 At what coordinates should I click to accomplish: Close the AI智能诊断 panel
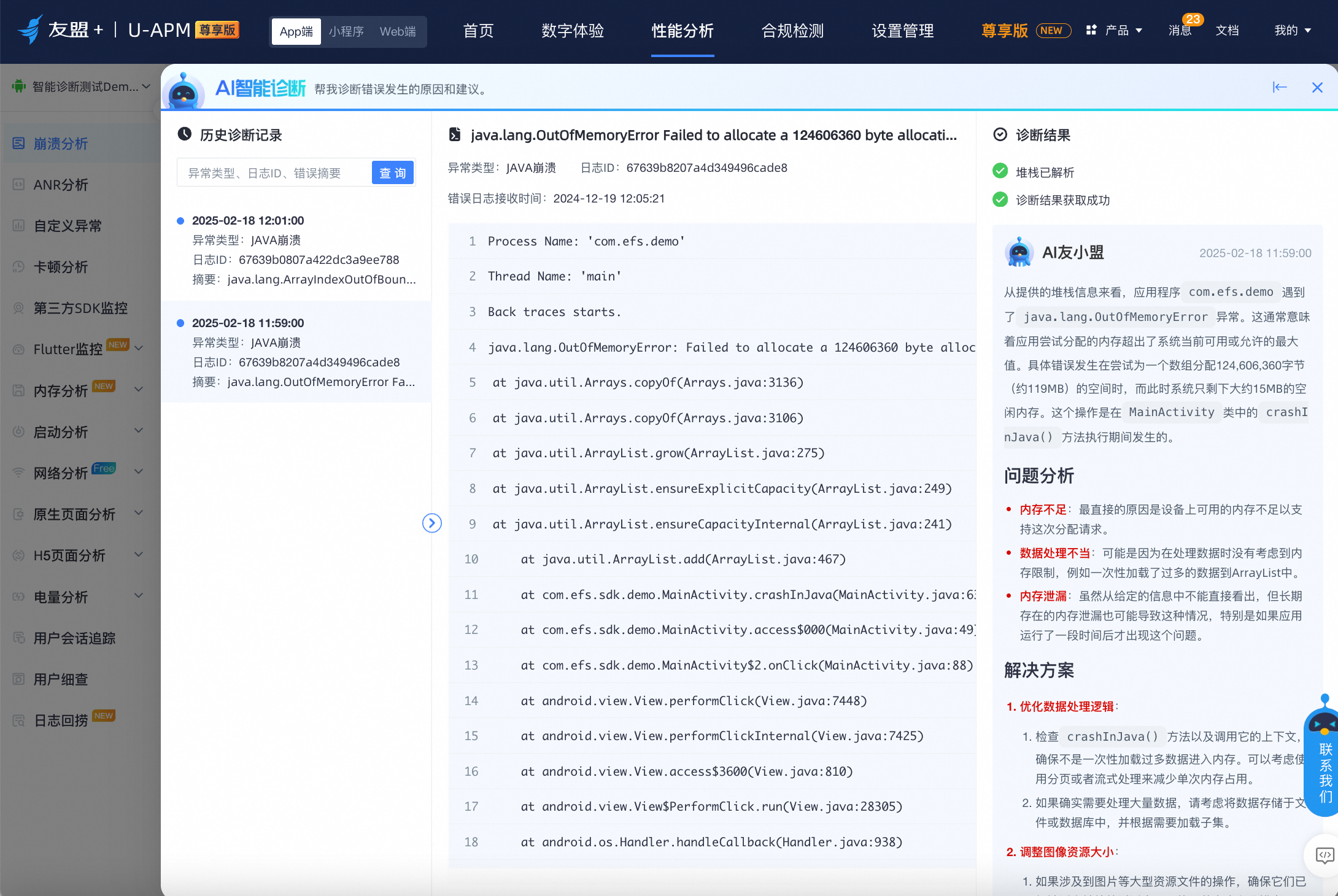(1317, 88)
